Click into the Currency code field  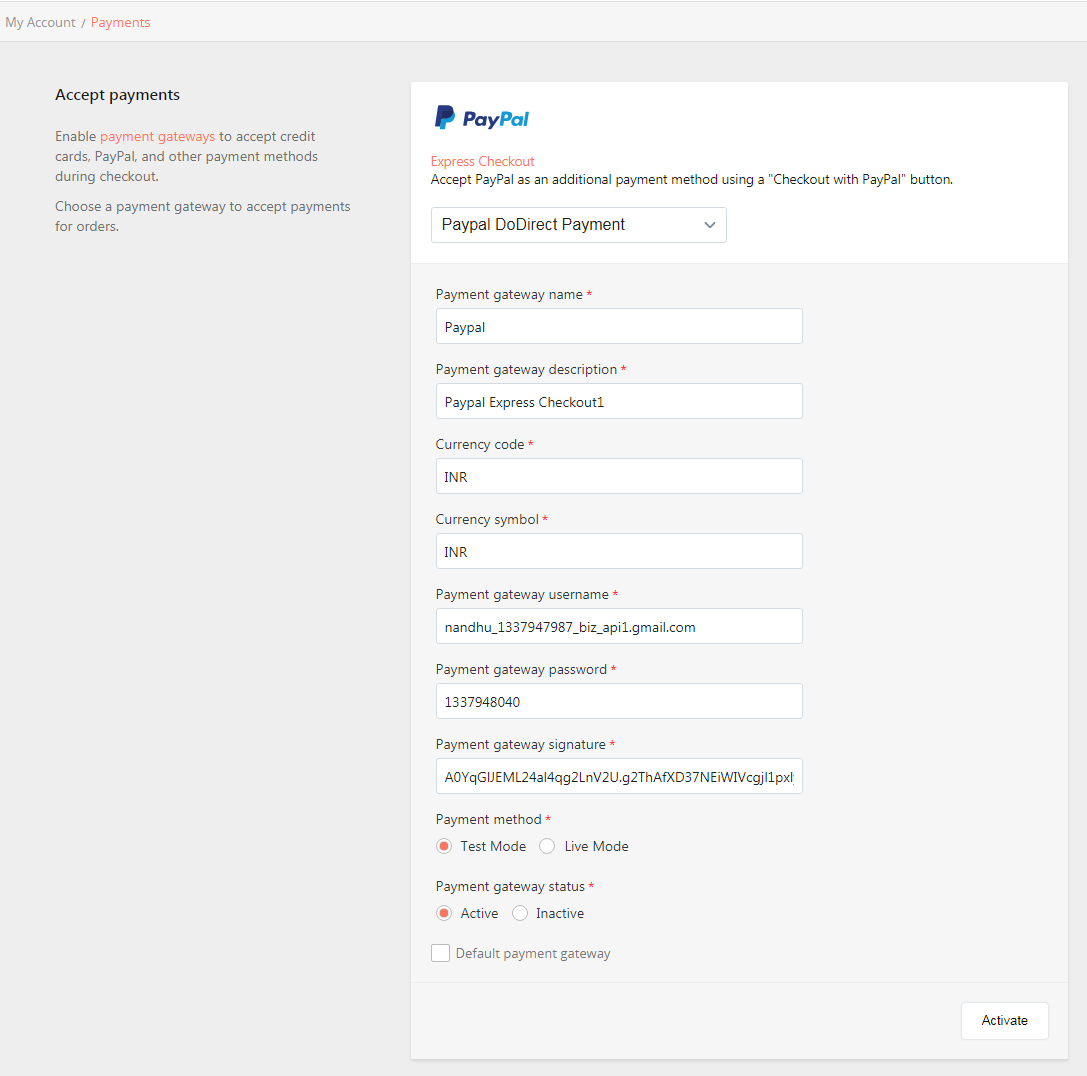coord(619,476)
